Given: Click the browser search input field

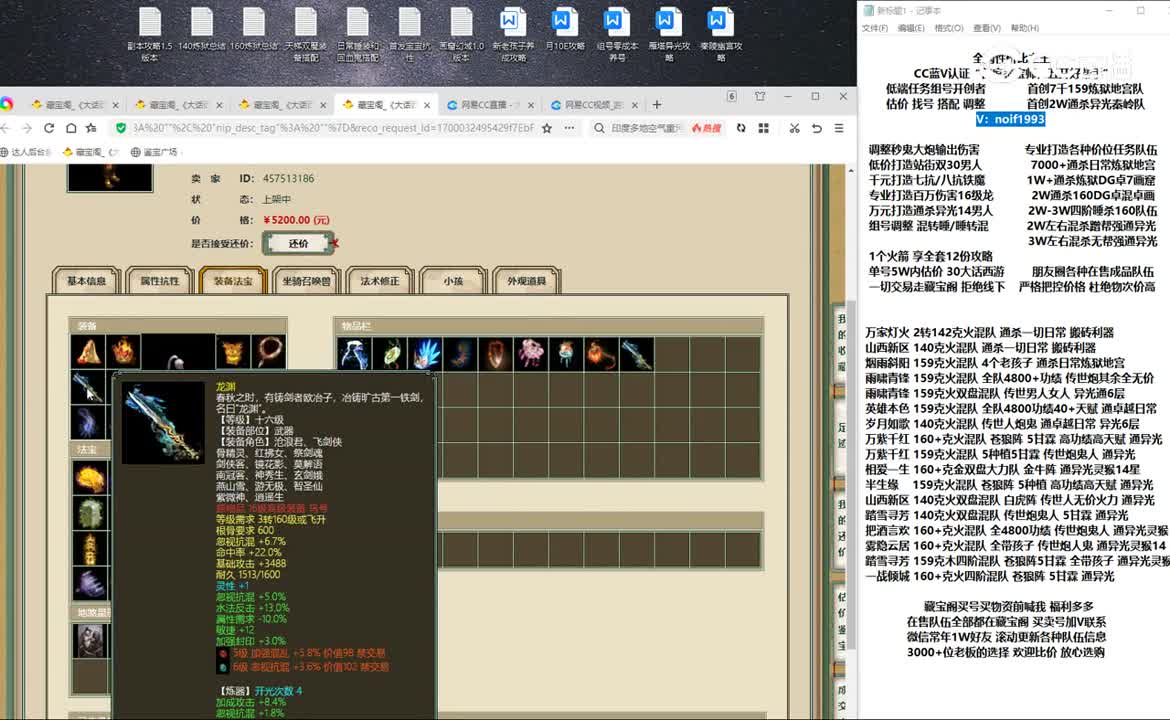Looking at the screenshot, I should tap(645, 128).
